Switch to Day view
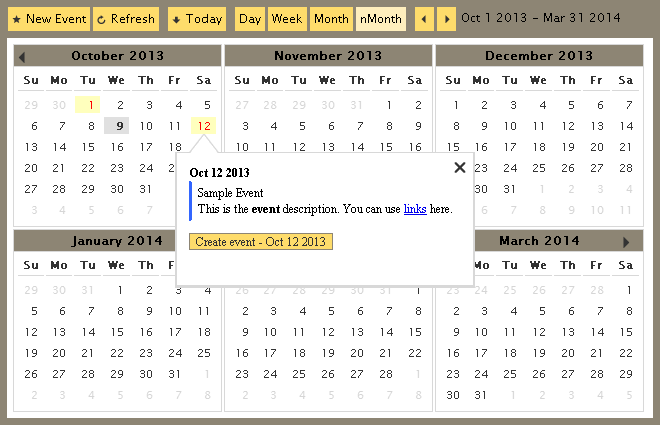 pyautogui.click(x=250, y=19)
